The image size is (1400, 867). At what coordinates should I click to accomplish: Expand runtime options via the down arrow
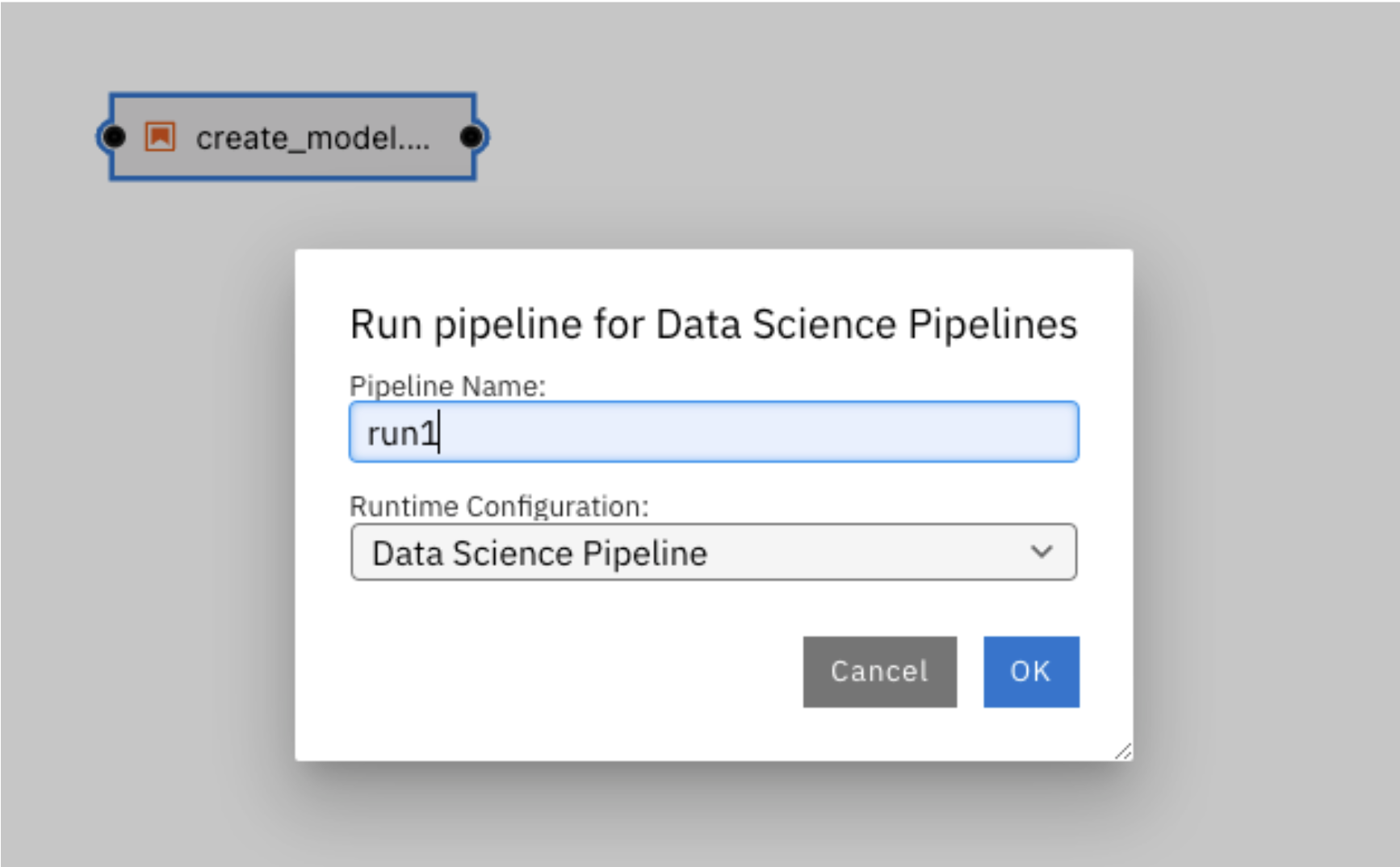click(x=1042, y=552)
